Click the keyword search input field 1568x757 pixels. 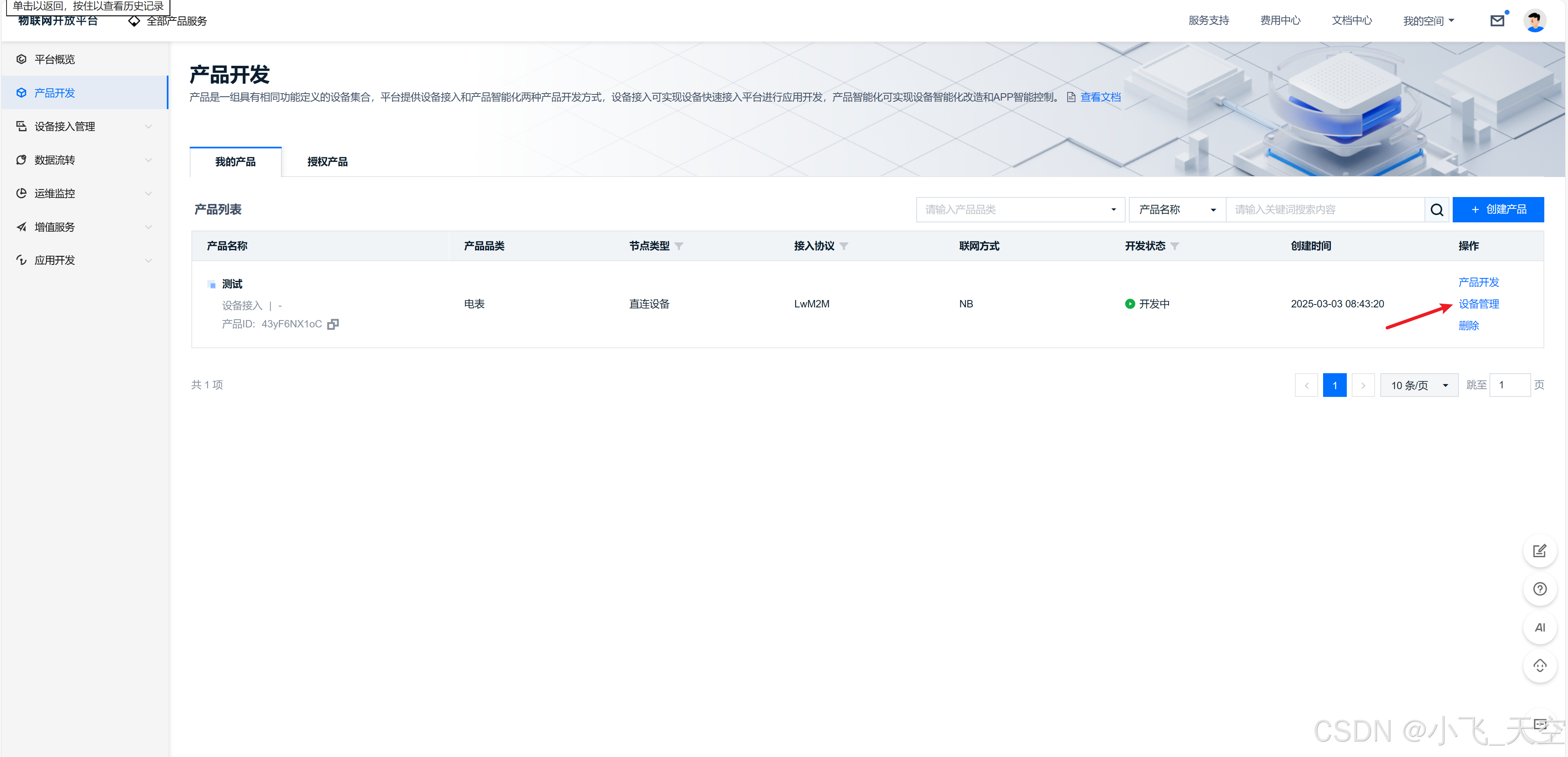(x=1325, y=210)
